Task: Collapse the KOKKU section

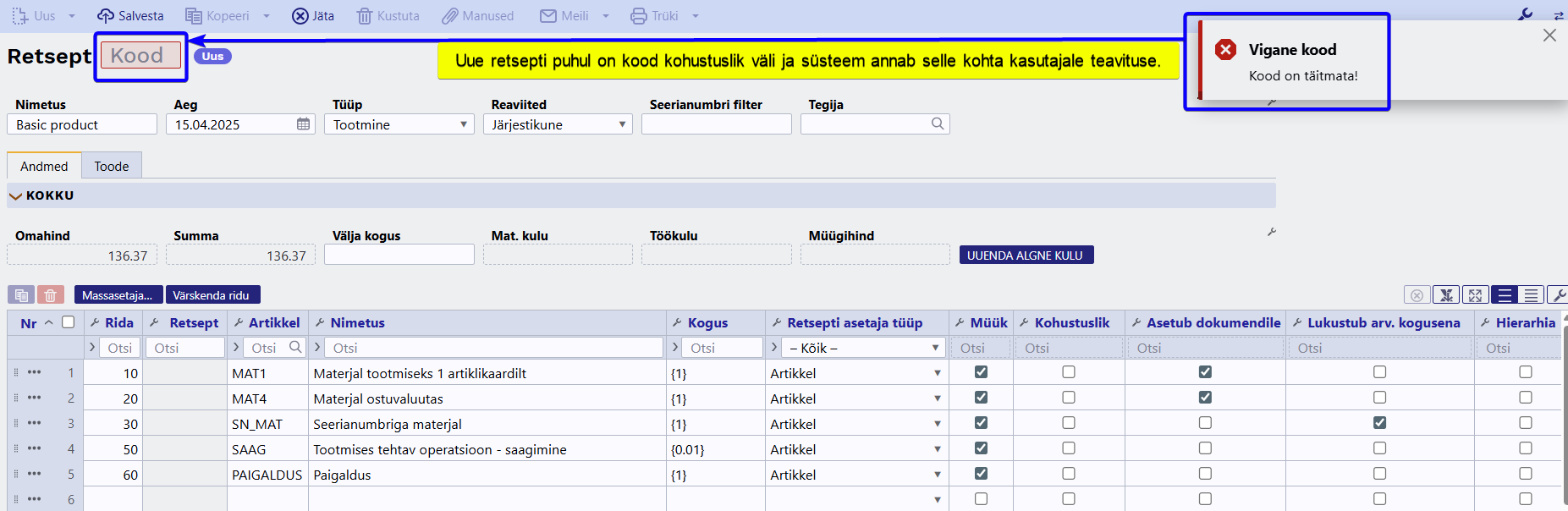Action: coord(15,196)
